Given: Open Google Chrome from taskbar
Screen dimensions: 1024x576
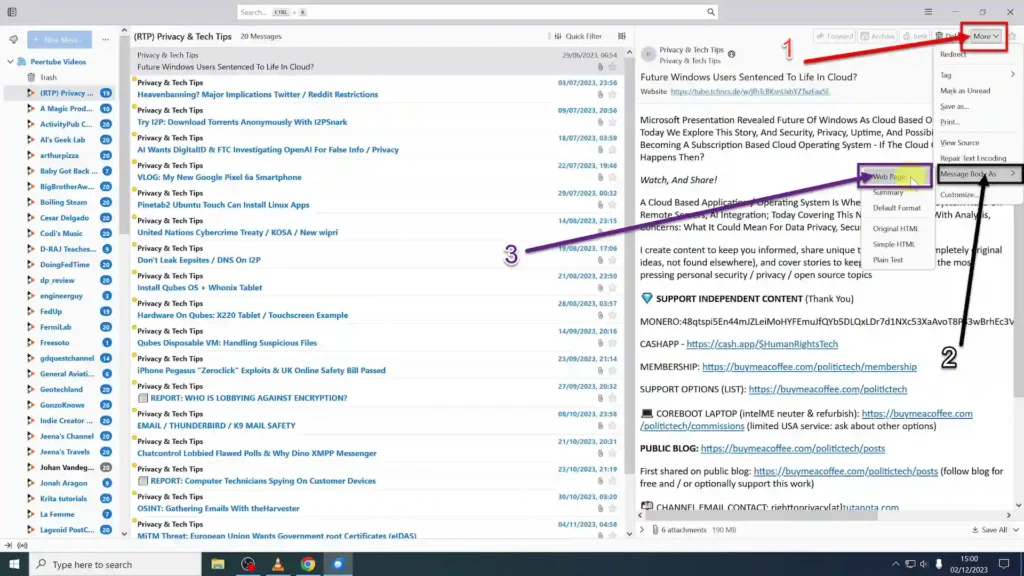Looking at the screenshot, I should [x=308, y=564].
